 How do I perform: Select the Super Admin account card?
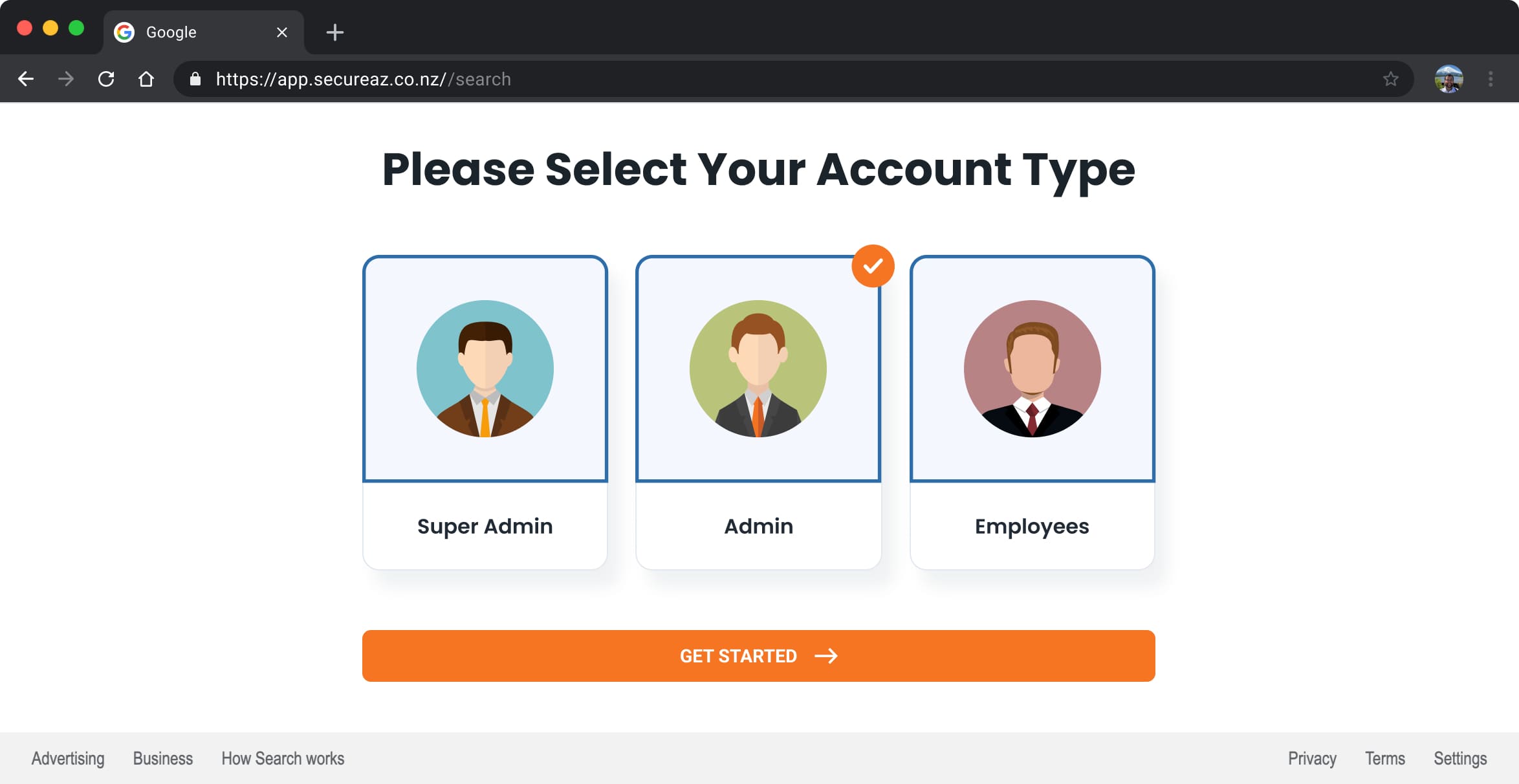[485, 412]
